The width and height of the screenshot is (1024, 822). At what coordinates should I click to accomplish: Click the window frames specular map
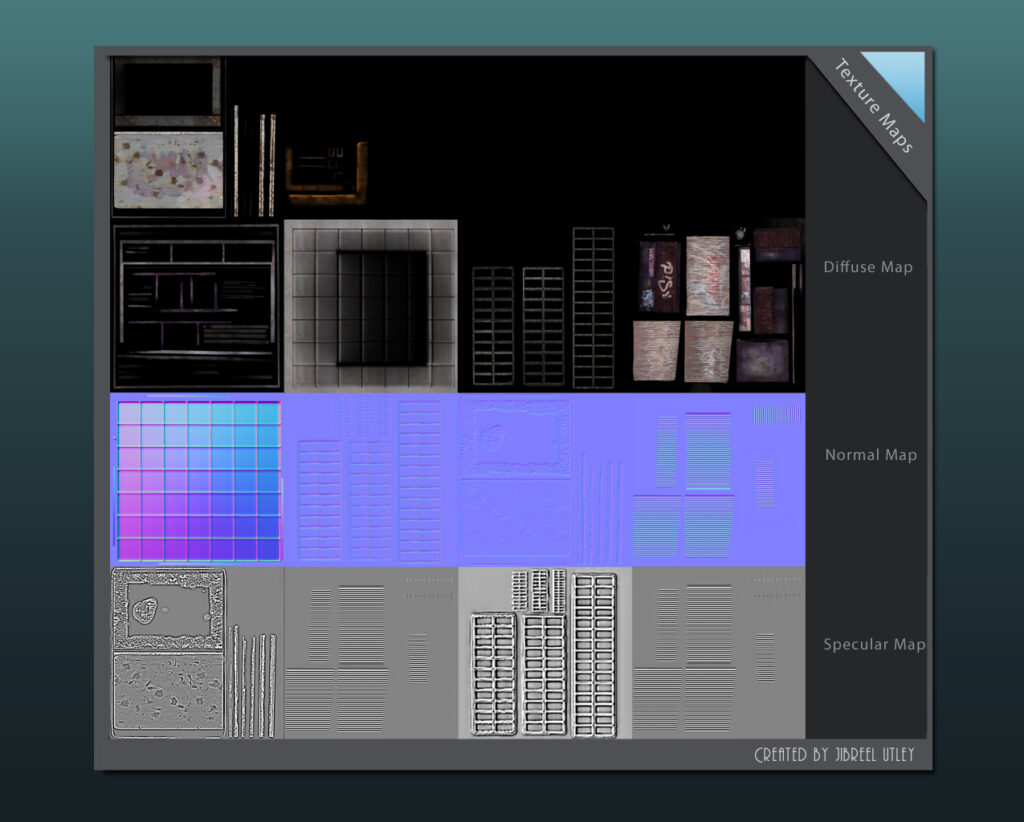[545, 653]
